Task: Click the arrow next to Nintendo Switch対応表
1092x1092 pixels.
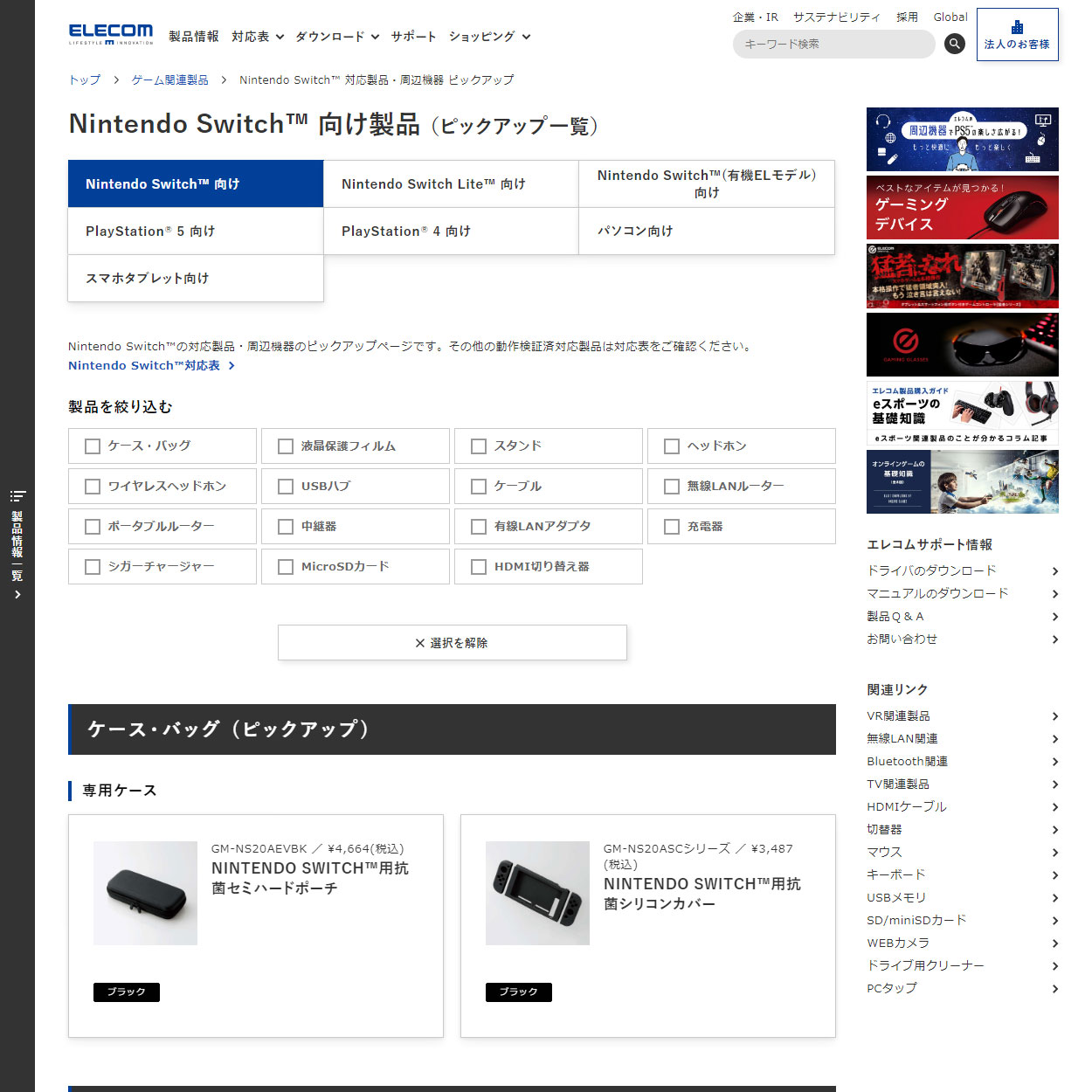Action: pos(232,366)
